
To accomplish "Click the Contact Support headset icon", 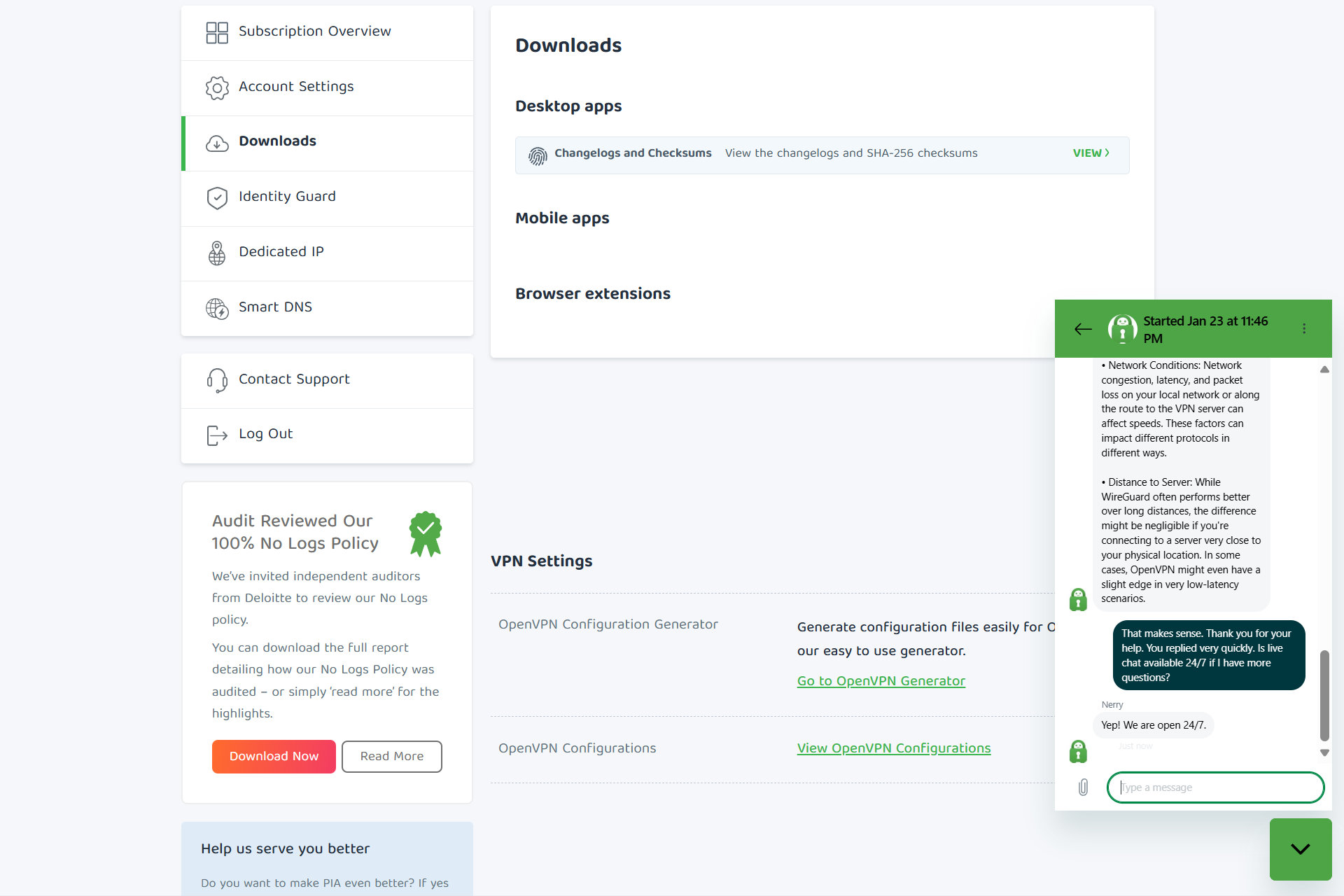I will [216, 378].
